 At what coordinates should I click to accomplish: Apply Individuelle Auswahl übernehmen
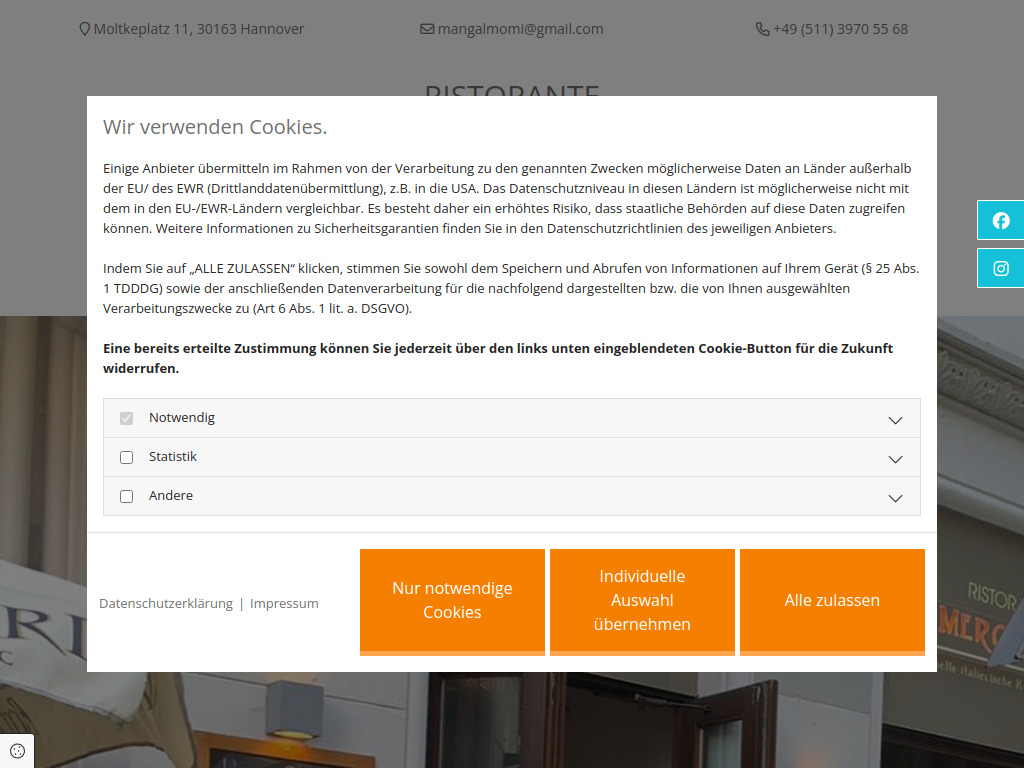[x=641, y=600]
